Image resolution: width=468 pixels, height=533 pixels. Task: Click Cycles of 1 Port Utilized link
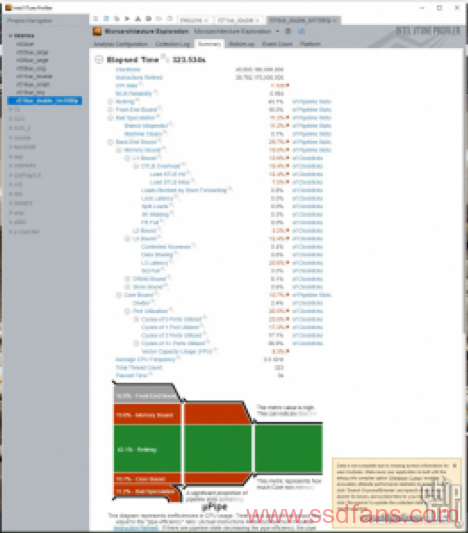(170, 327)
